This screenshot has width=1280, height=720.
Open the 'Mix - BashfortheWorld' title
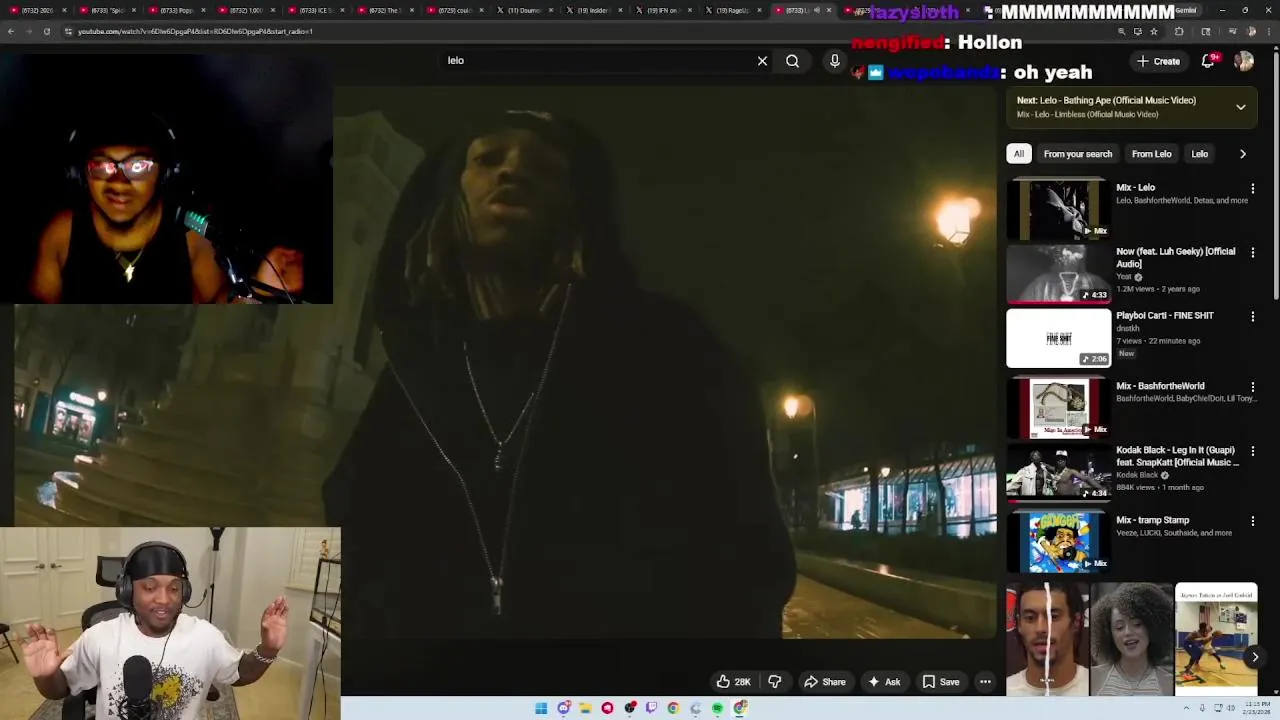(x=1160, y=386)
